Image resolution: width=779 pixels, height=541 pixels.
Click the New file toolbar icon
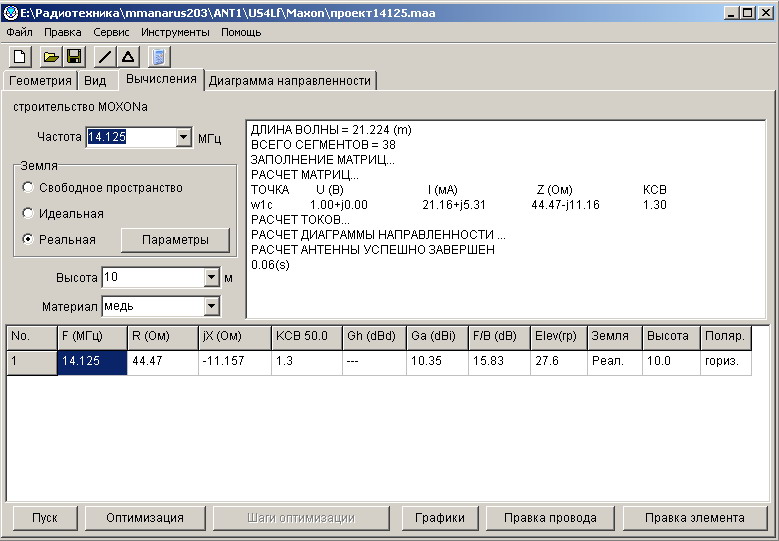click(x=18, y=57)
